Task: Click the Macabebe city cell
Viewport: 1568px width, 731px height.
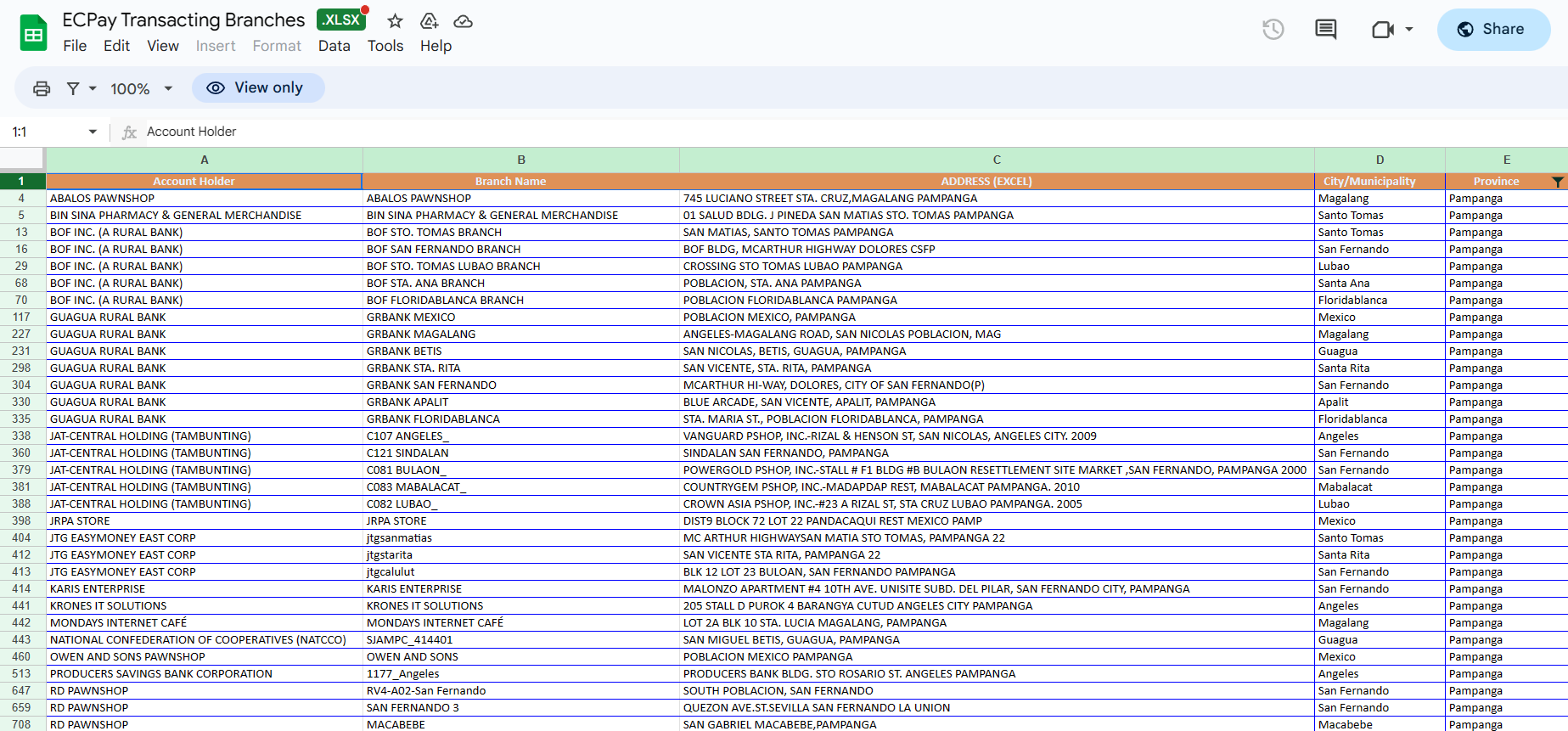Action: click(x=1380, y=724)
